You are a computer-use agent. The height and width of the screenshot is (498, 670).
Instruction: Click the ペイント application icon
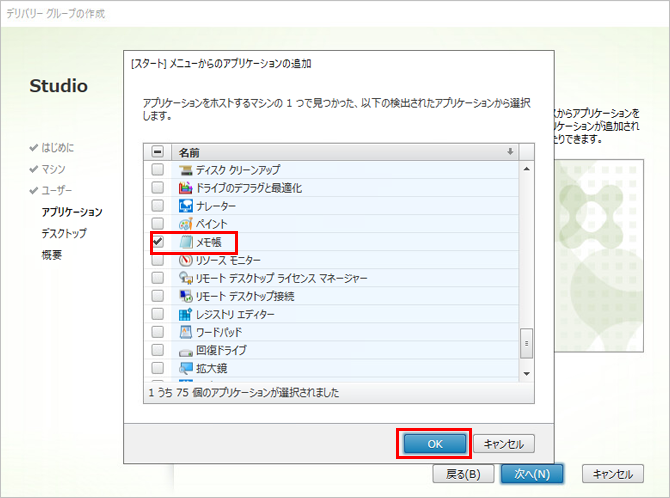tap(185, 224)
